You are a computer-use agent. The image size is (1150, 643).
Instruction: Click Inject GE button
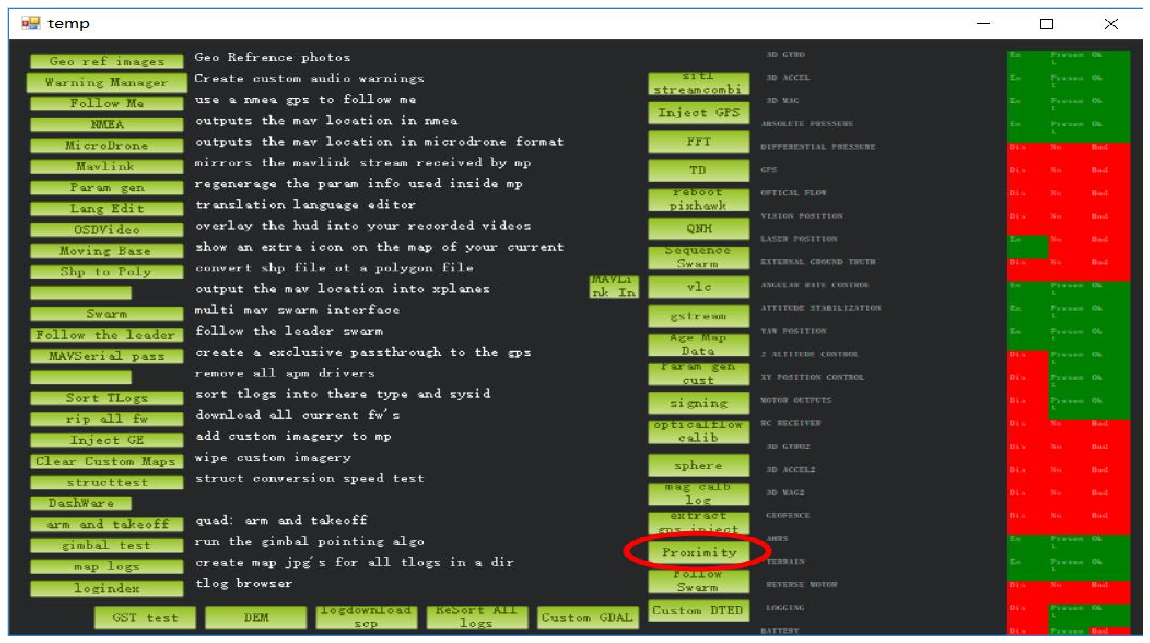coord(106,440)
